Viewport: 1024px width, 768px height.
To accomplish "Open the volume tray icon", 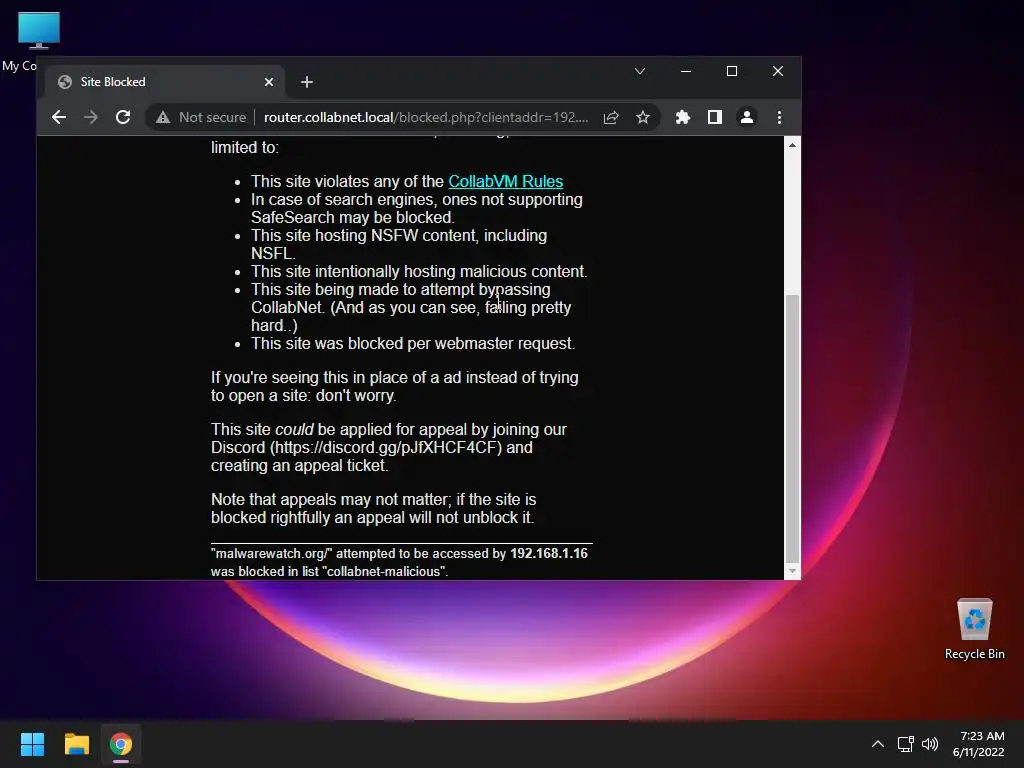I will coord(930,744).
